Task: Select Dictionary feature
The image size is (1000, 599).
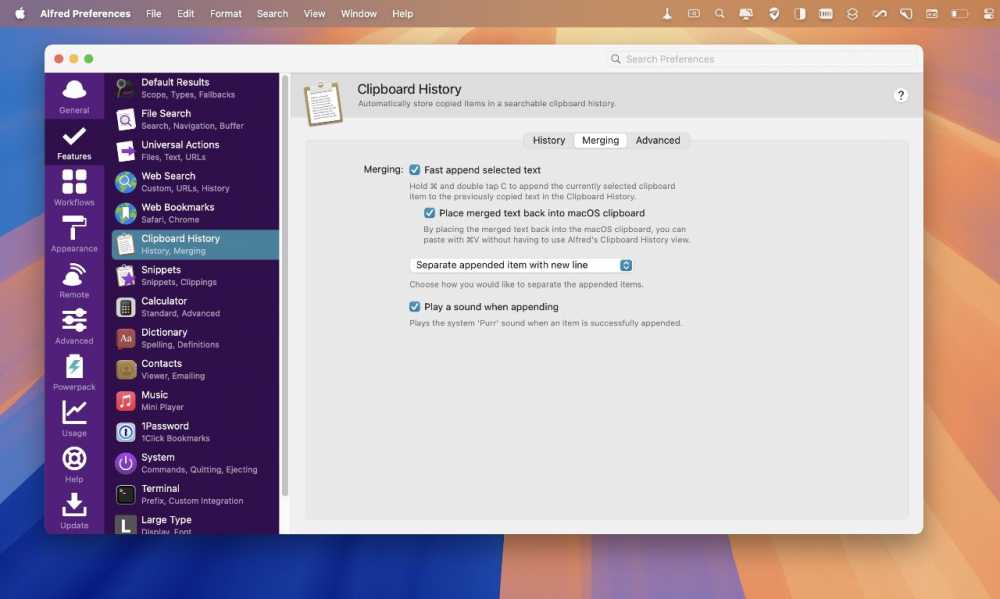Action: pyautogui.click(x=195, y=338)
